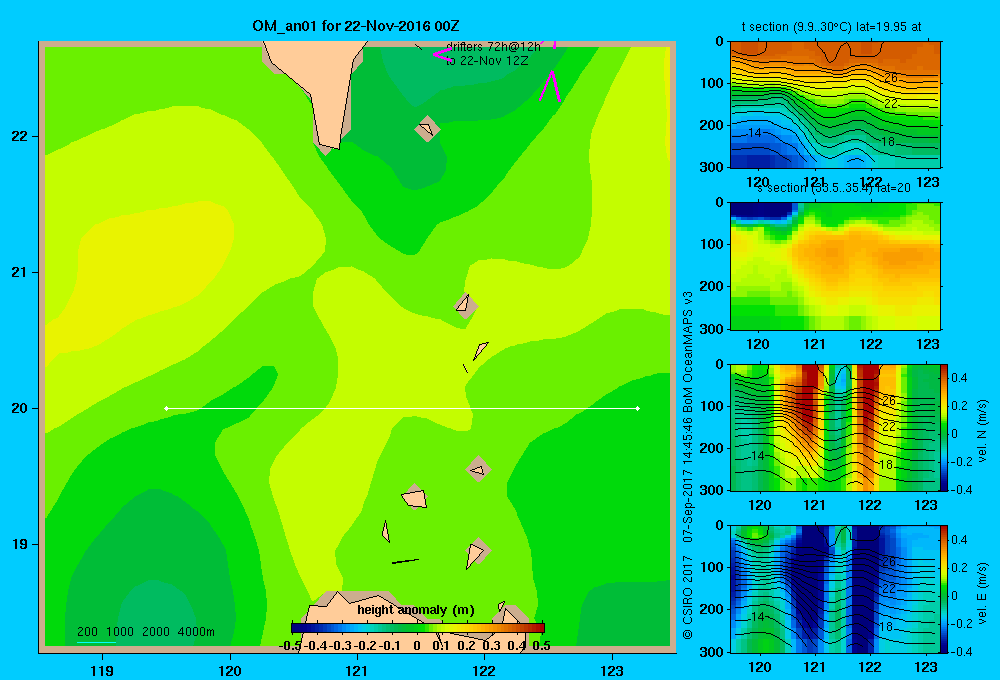1000x680 pixels.
Task: Click the height anomaly colorbar
Action: [x=418, y=628]
